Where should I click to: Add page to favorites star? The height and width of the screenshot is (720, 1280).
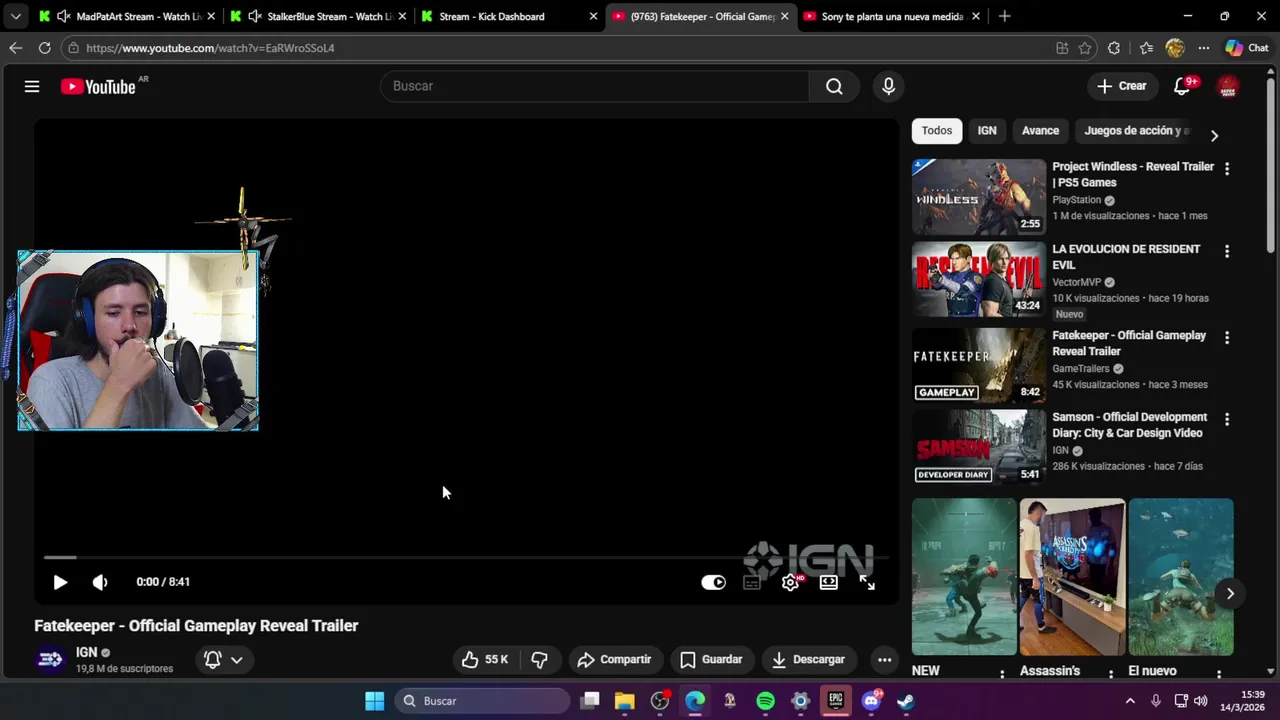[1085, 48]
